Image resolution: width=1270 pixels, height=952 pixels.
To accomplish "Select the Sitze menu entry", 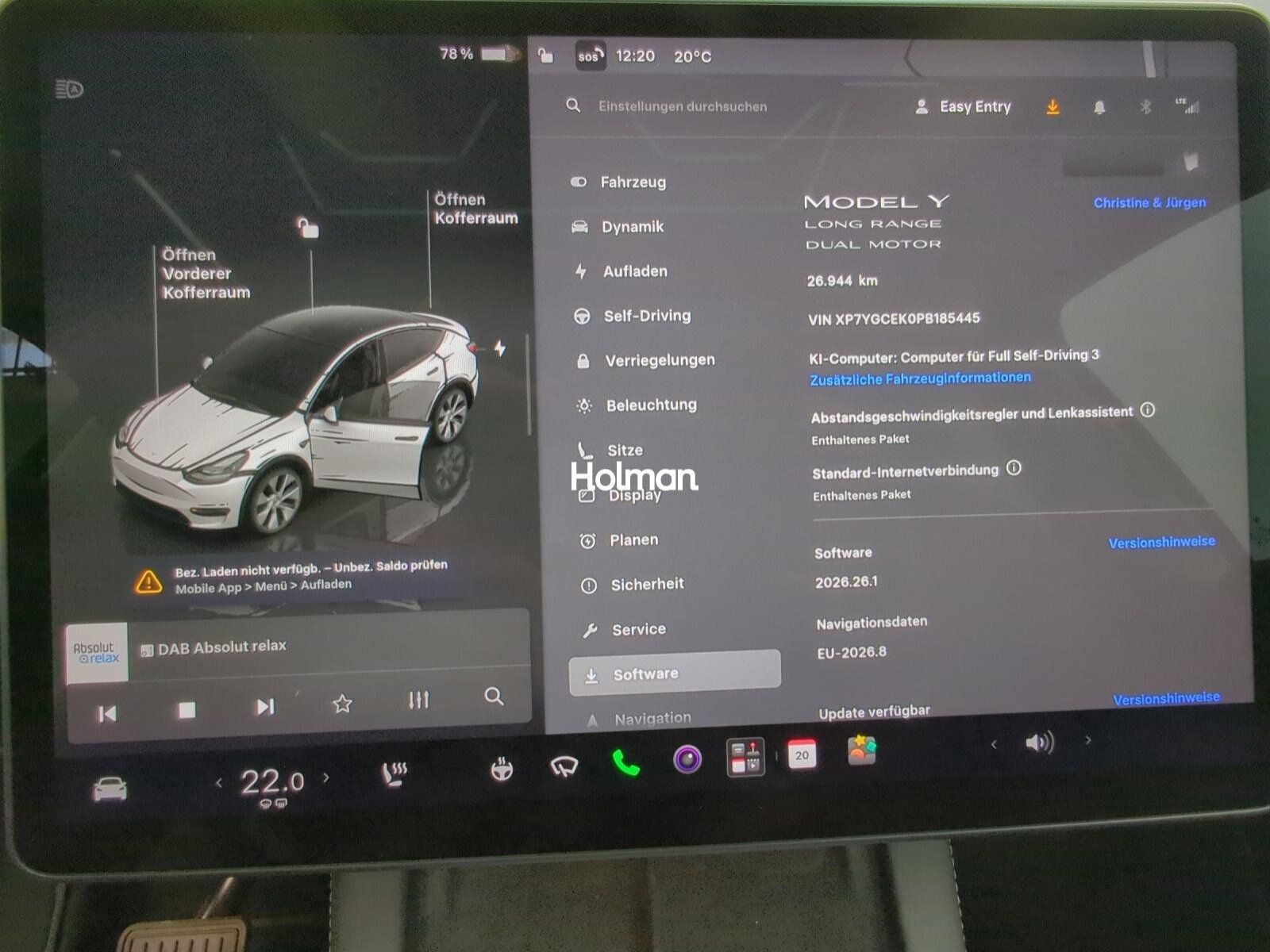I will [610, 450].
